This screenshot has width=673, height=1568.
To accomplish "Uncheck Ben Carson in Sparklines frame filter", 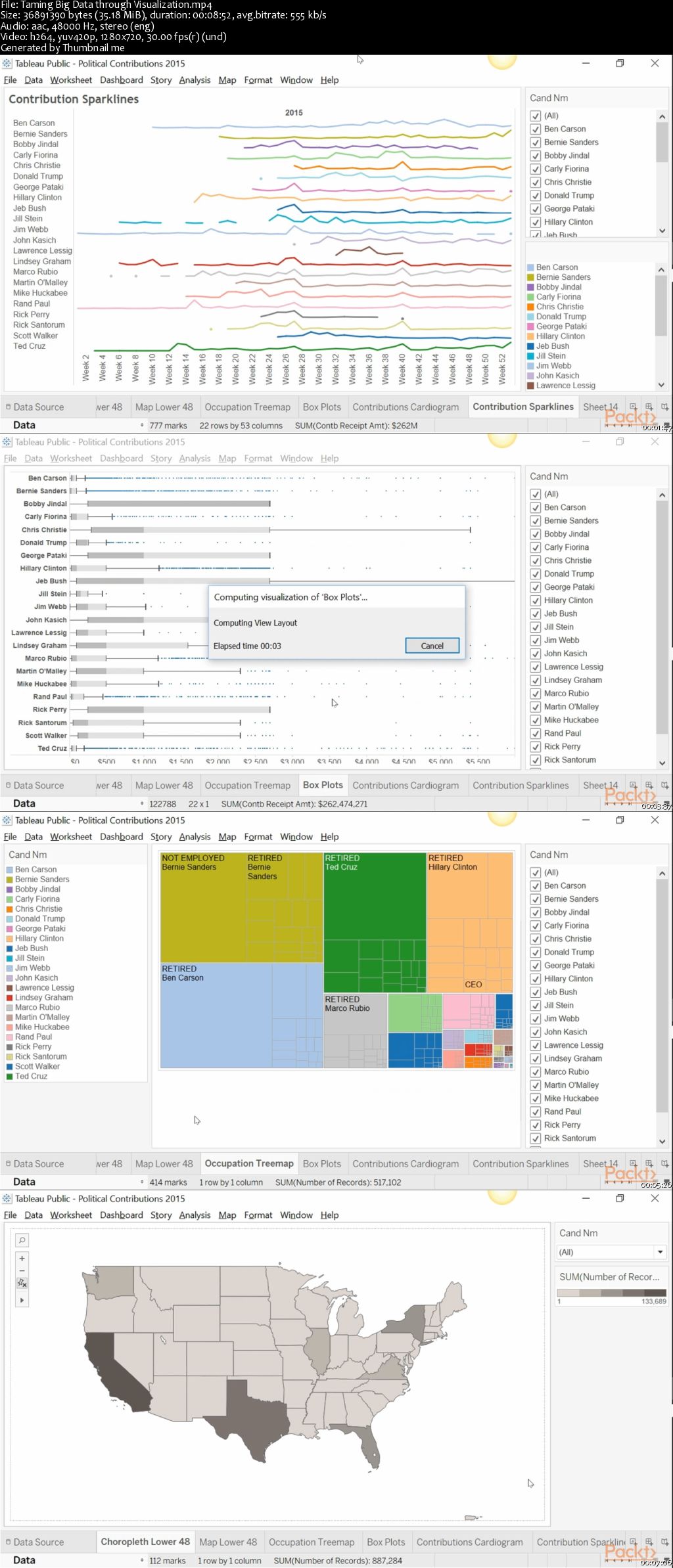I will pos(536,129).
